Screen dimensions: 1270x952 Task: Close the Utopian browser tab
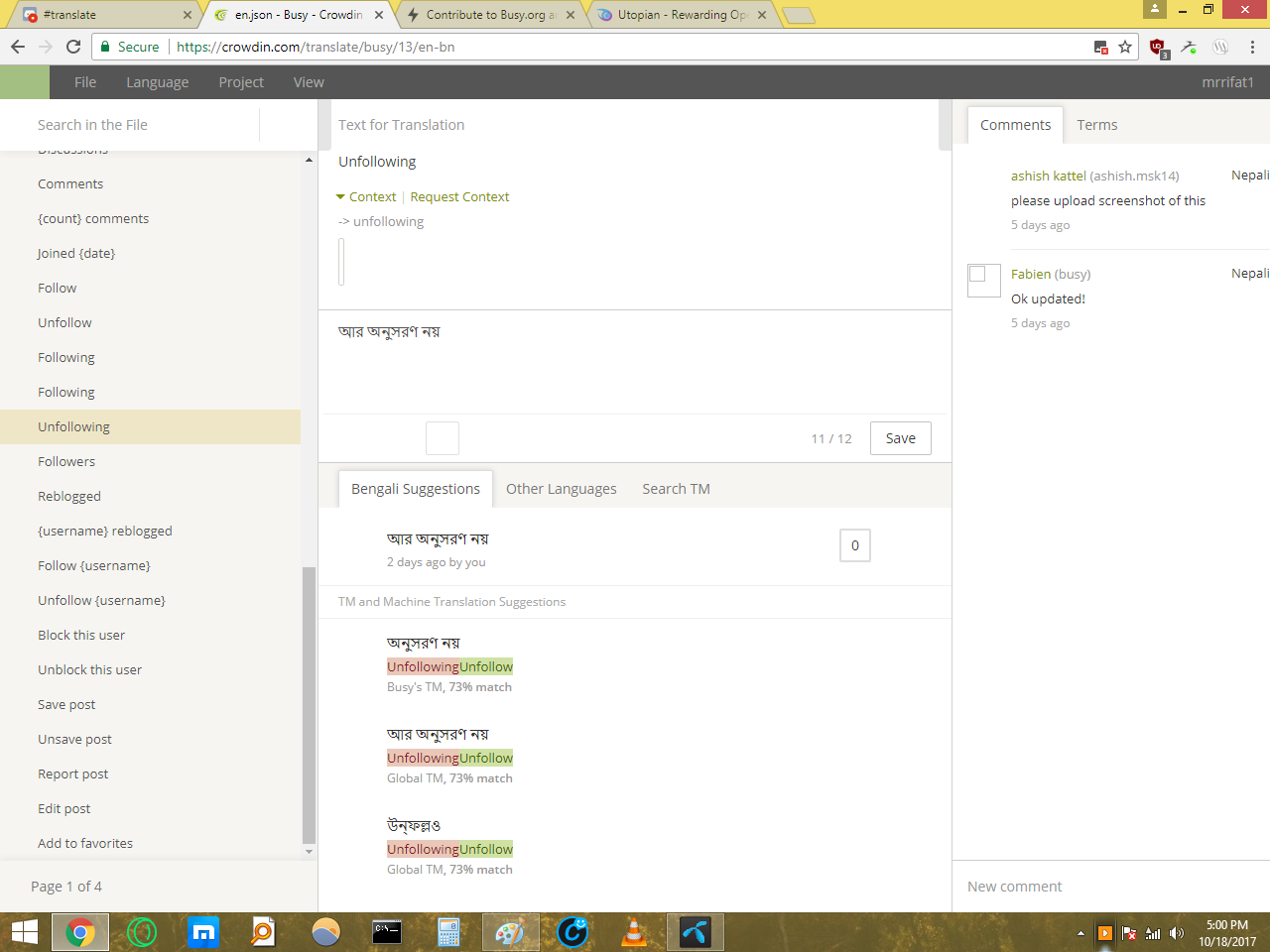pyautogui.click(x=762, y=15)
